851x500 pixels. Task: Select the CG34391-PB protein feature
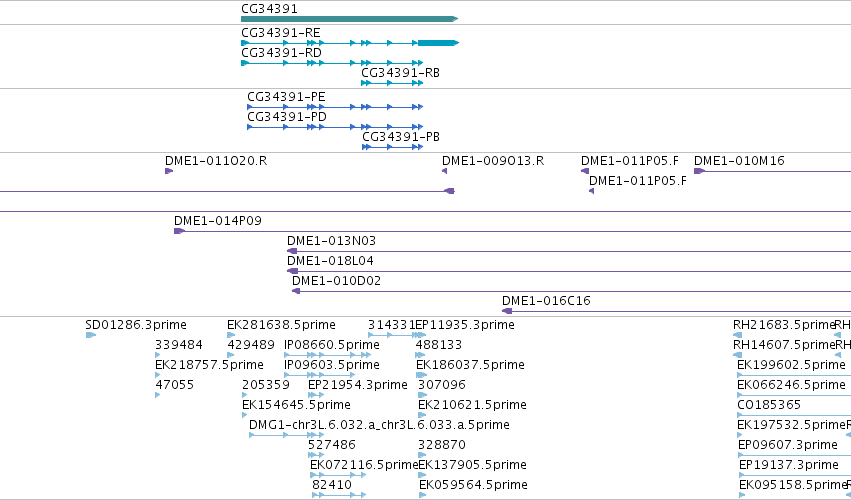tap(392, 147)
